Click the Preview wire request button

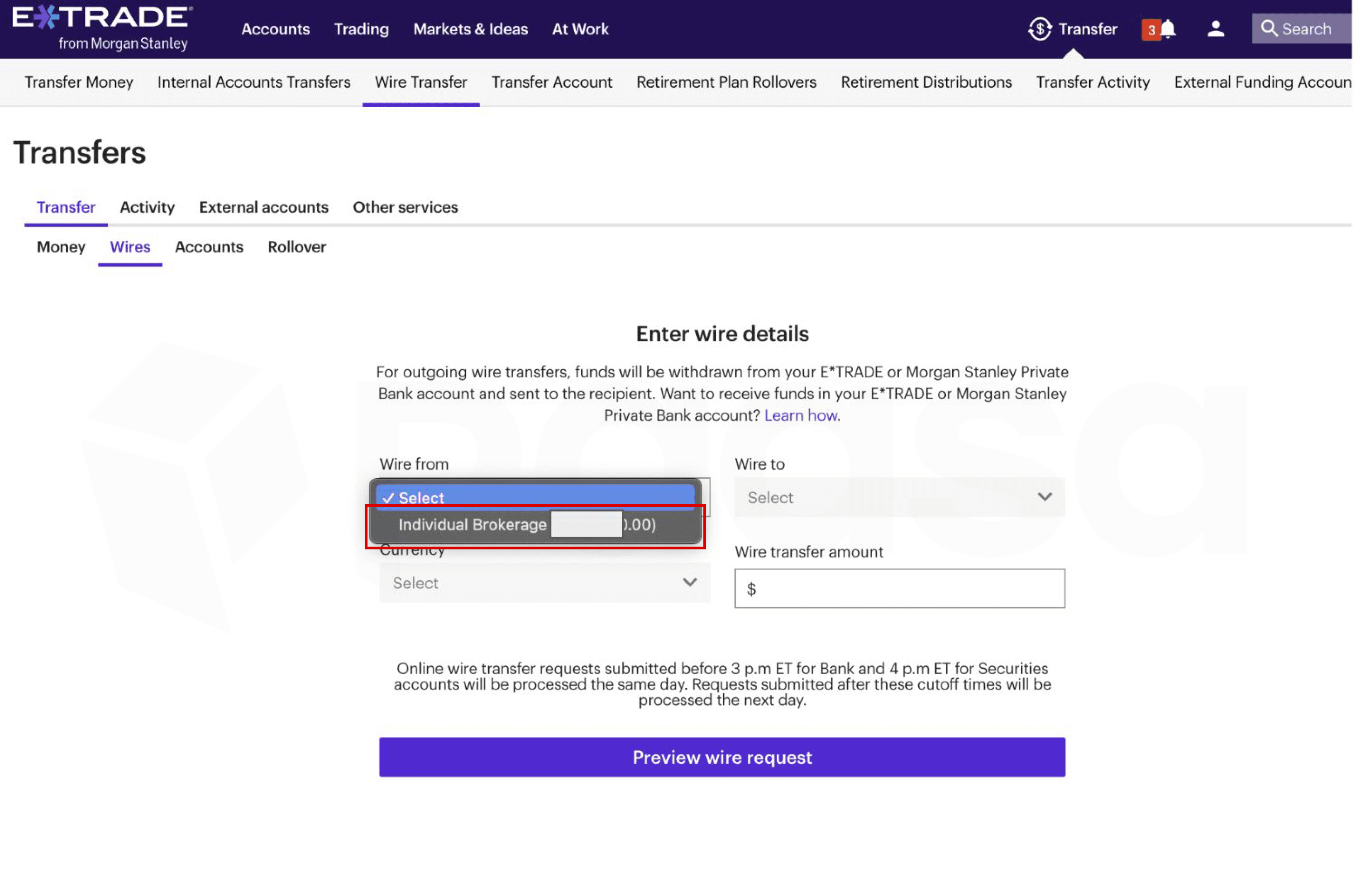point(722,757)
